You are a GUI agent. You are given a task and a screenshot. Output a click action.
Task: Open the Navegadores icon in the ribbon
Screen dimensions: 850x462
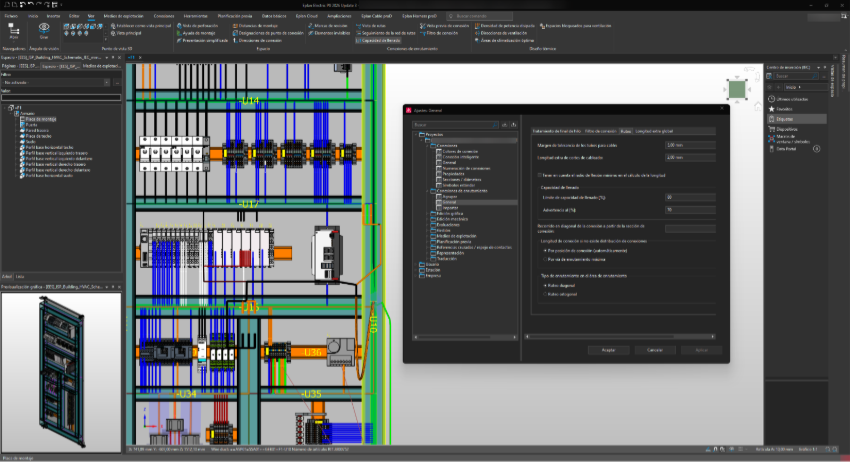[14, 31]
